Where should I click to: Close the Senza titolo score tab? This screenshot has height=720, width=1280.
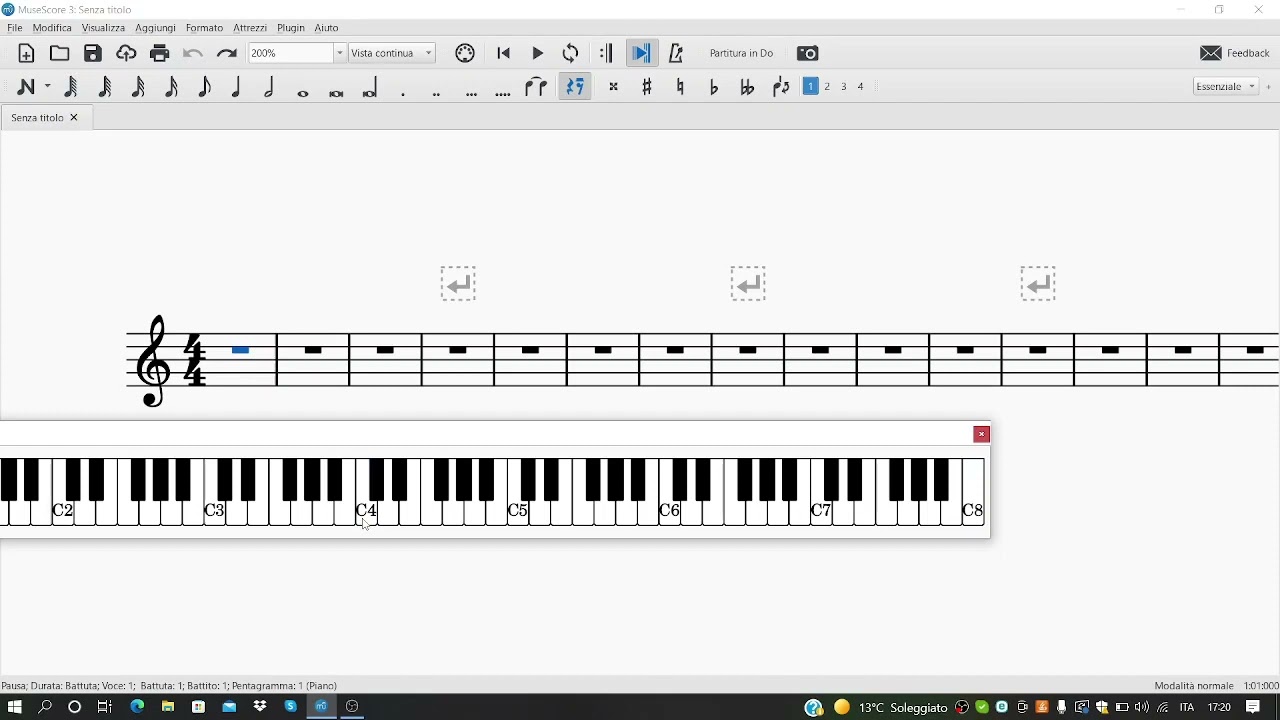click(75, 119)
